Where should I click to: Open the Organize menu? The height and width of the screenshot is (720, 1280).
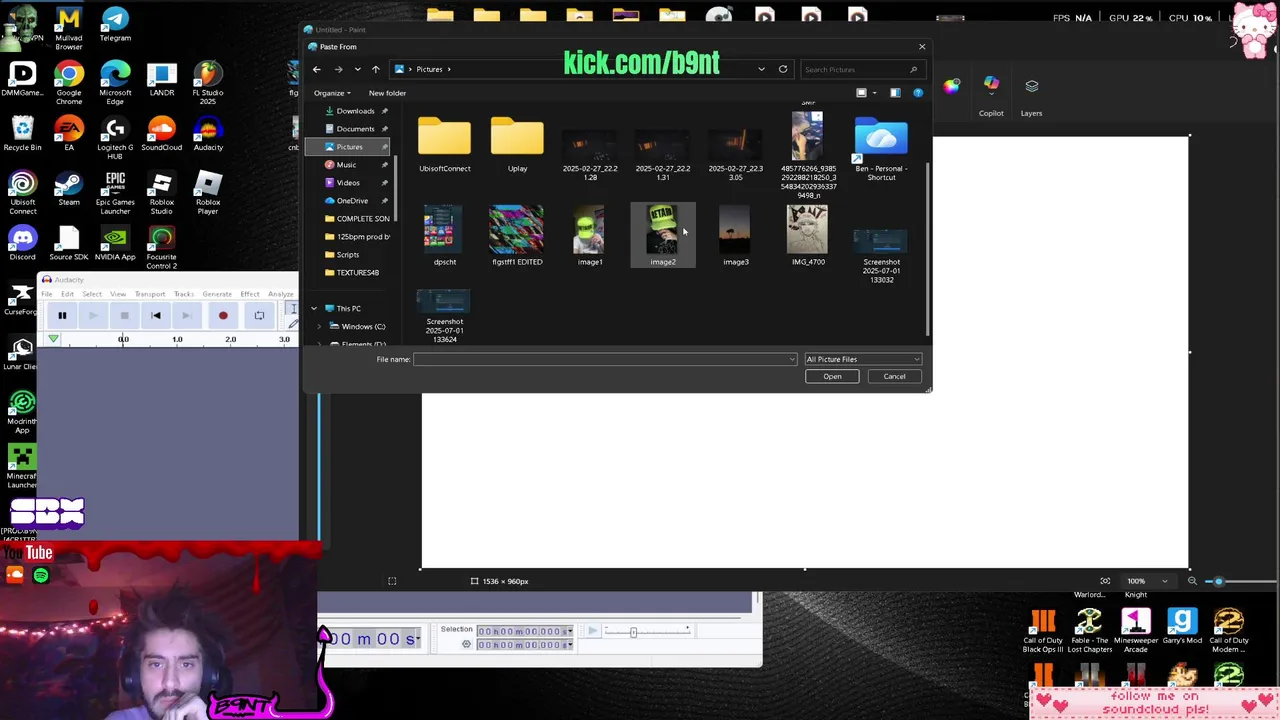pyautogui.click(x=332, y=93)
